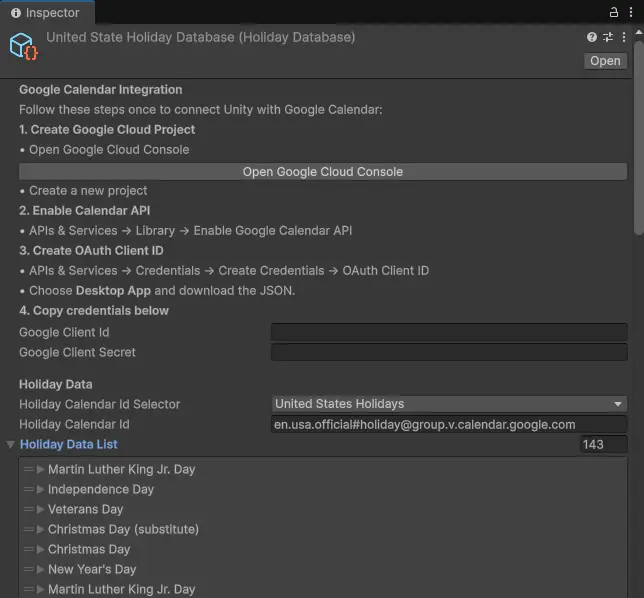The width and height of the screenshot is (644, 598).
Task: Select the Inspector tab
Action: tap(46, 13)
